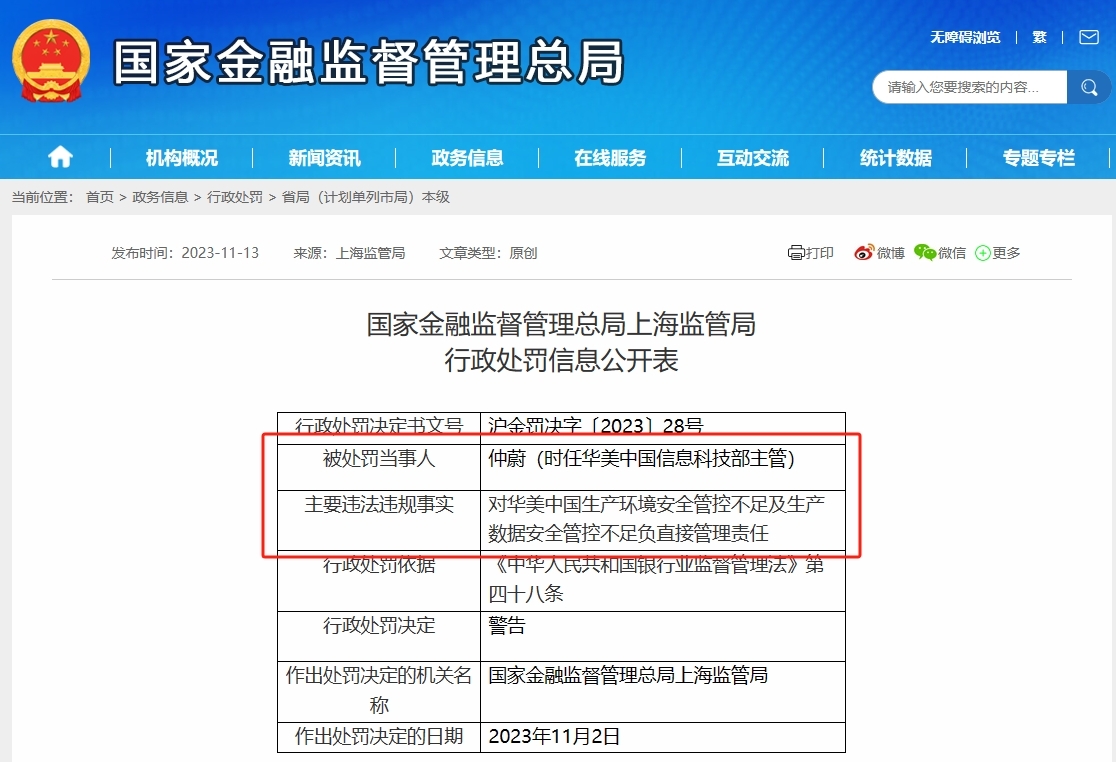Click source text 上海监管局
The height and width of the screenshot is (762, 1116).
[370, 253]
